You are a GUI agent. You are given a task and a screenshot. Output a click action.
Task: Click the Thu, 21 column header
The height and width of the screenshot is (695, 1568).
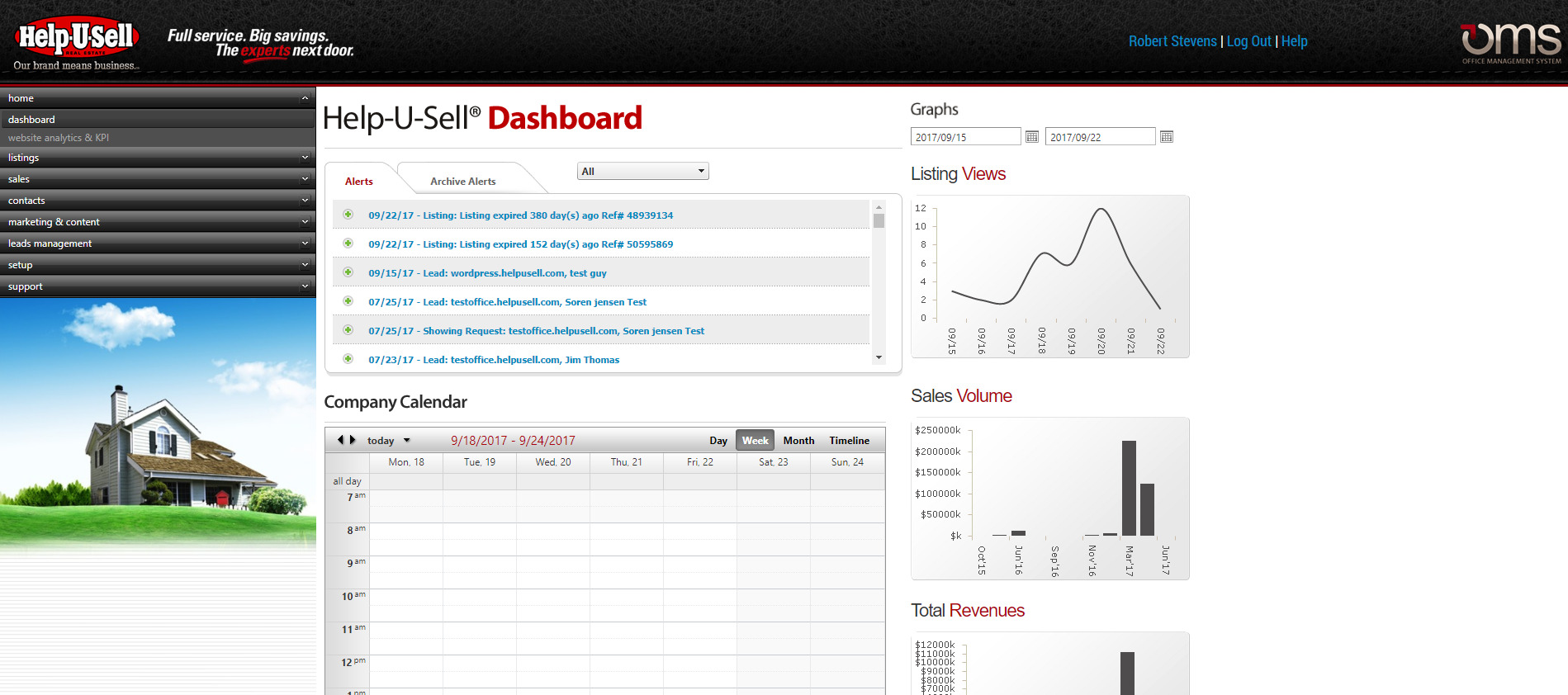(x=627, y=462)
